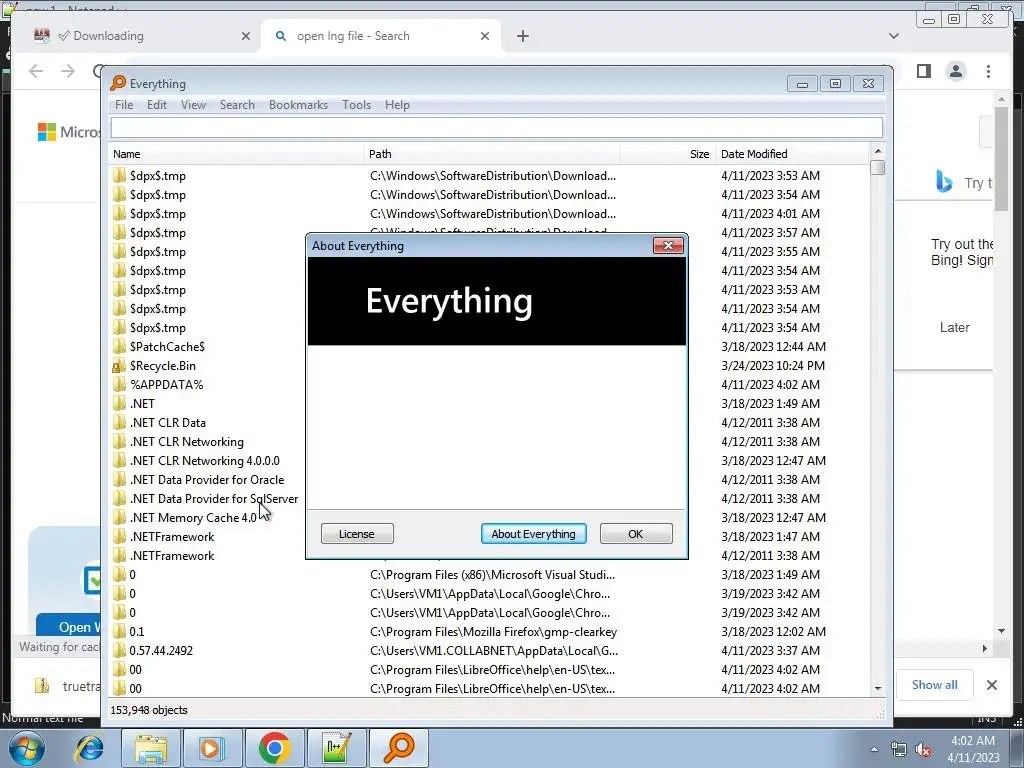
Task: Close the open lng file Search tab
Action: tap(485, 36)
